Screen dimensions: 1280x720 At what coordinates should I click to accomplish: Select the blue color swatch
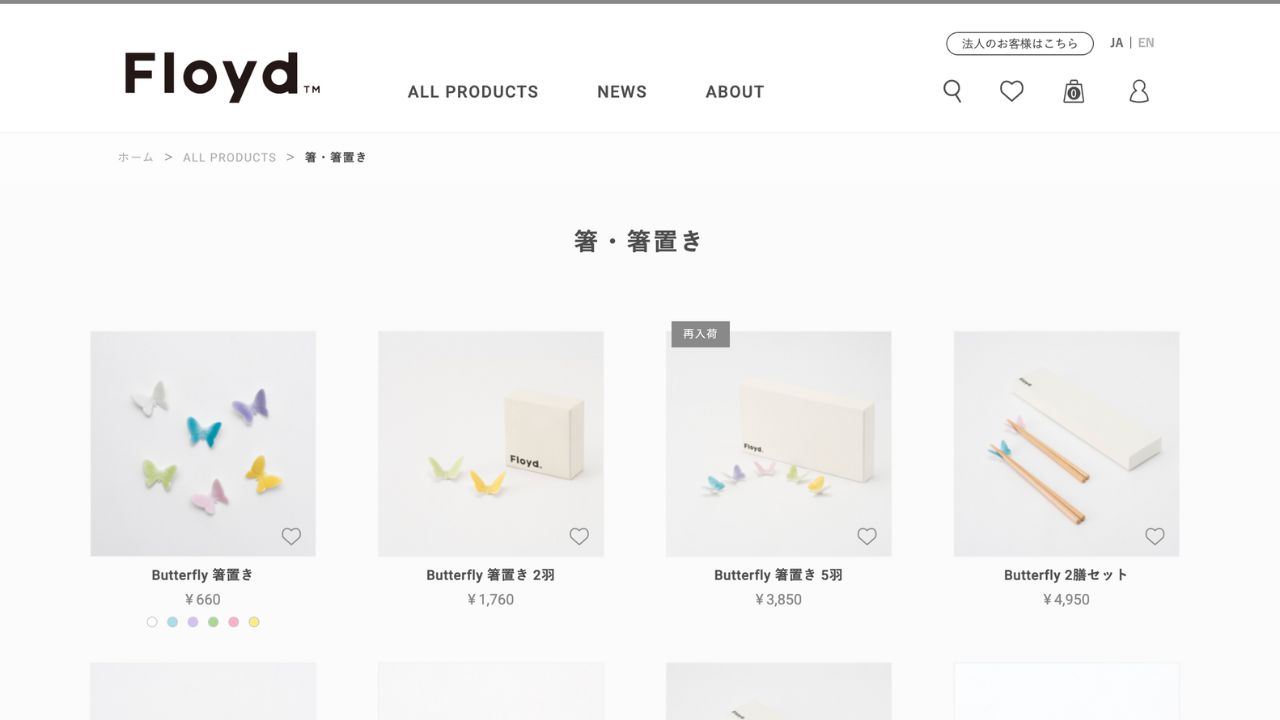coord(172,622)
